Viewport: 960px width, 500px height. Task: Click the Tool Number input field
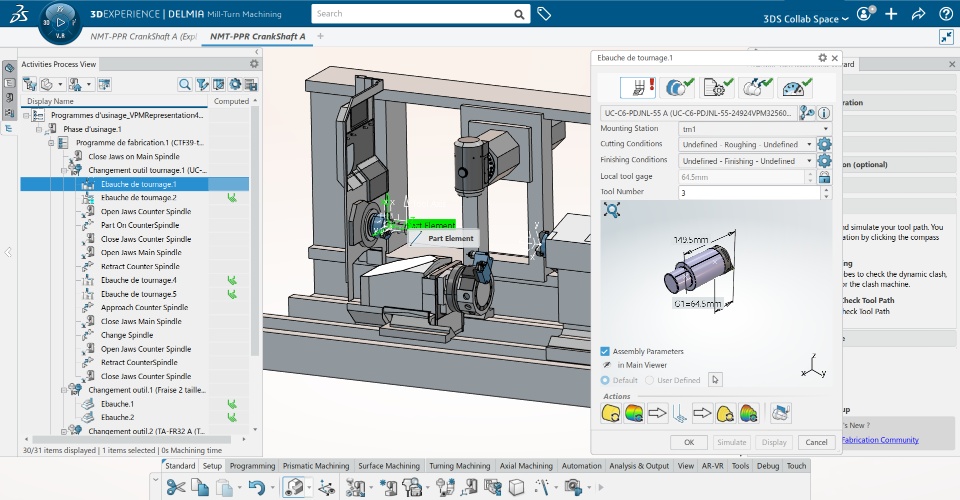[x=749, y=192]
